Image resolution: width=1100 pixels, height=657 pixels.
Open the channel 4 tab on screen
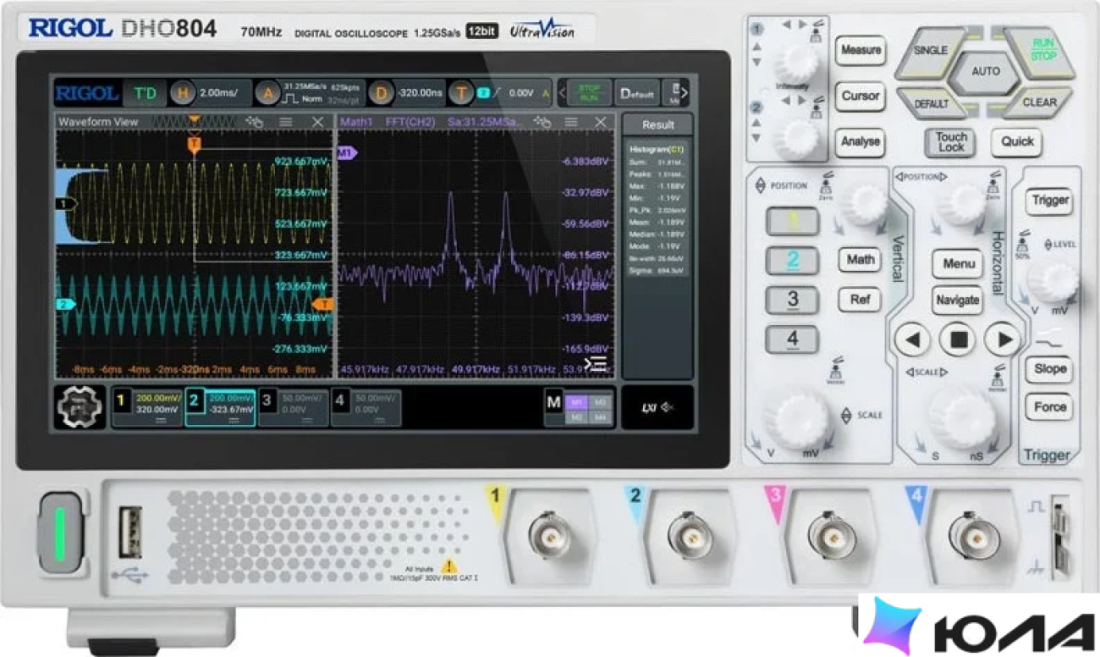tap(366, 408)
